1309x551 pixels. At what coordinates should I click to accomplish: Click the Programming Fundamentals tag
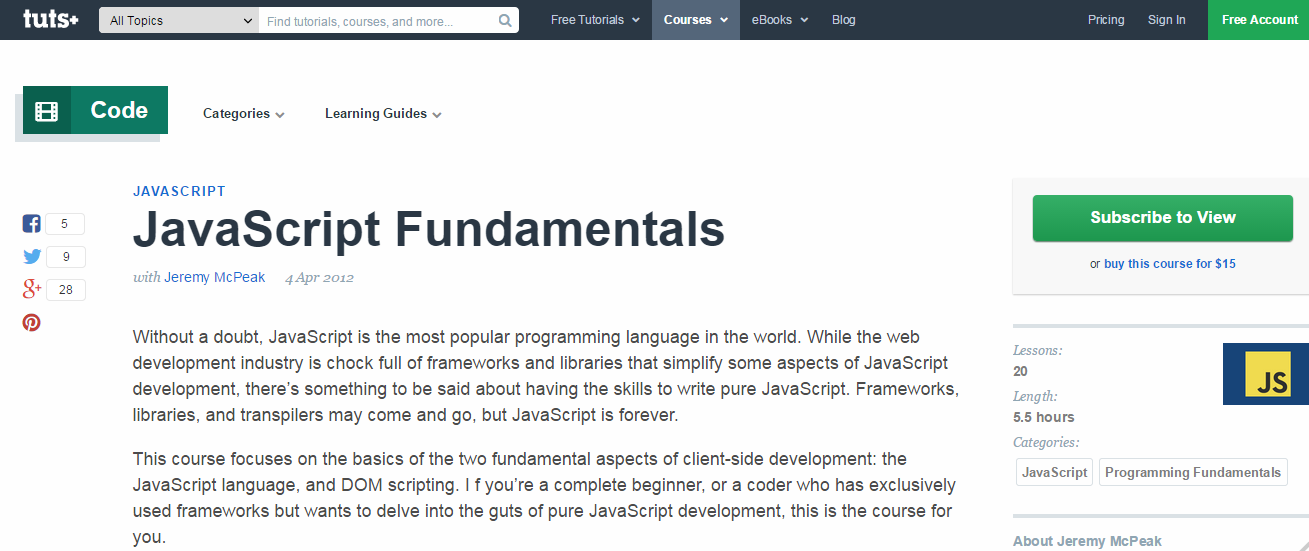[x=1193, y=472]
